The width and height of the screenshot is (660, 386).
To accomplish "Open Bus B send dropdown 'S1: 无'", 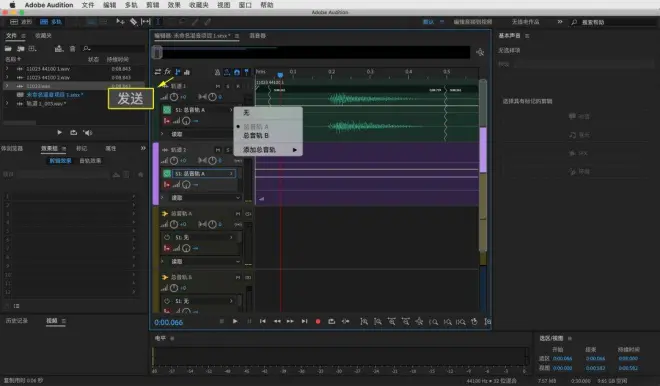I will [204, 301].
